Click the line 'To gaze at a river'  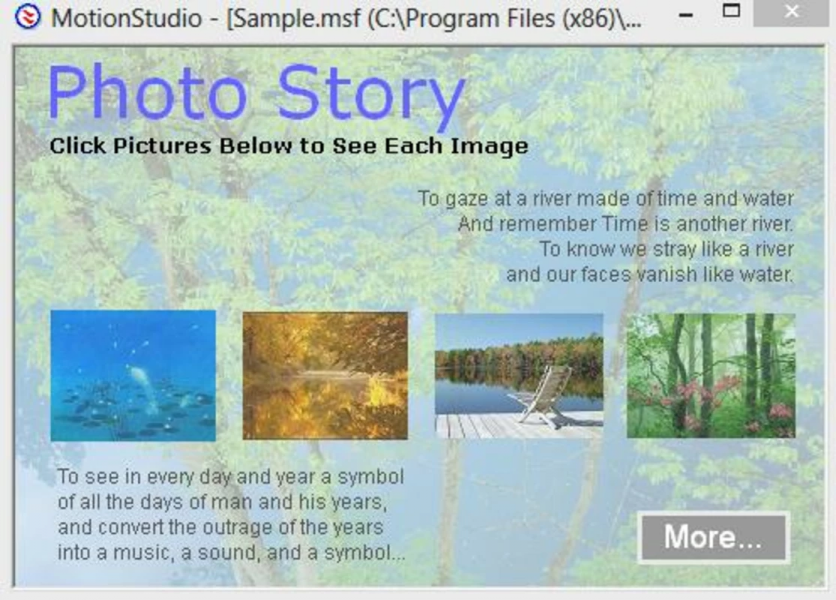(x=605, y=198)
